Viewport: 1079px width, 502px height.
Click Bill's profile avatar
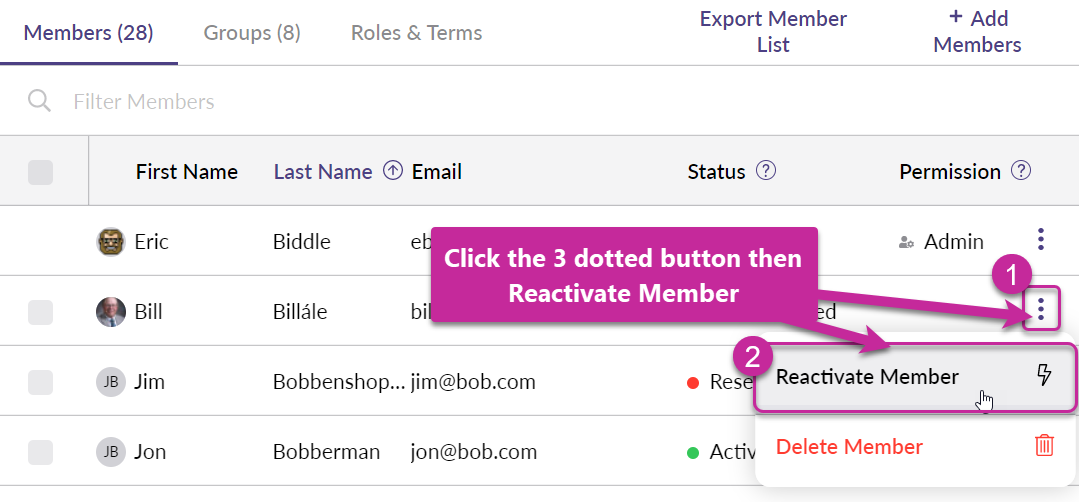110,312
